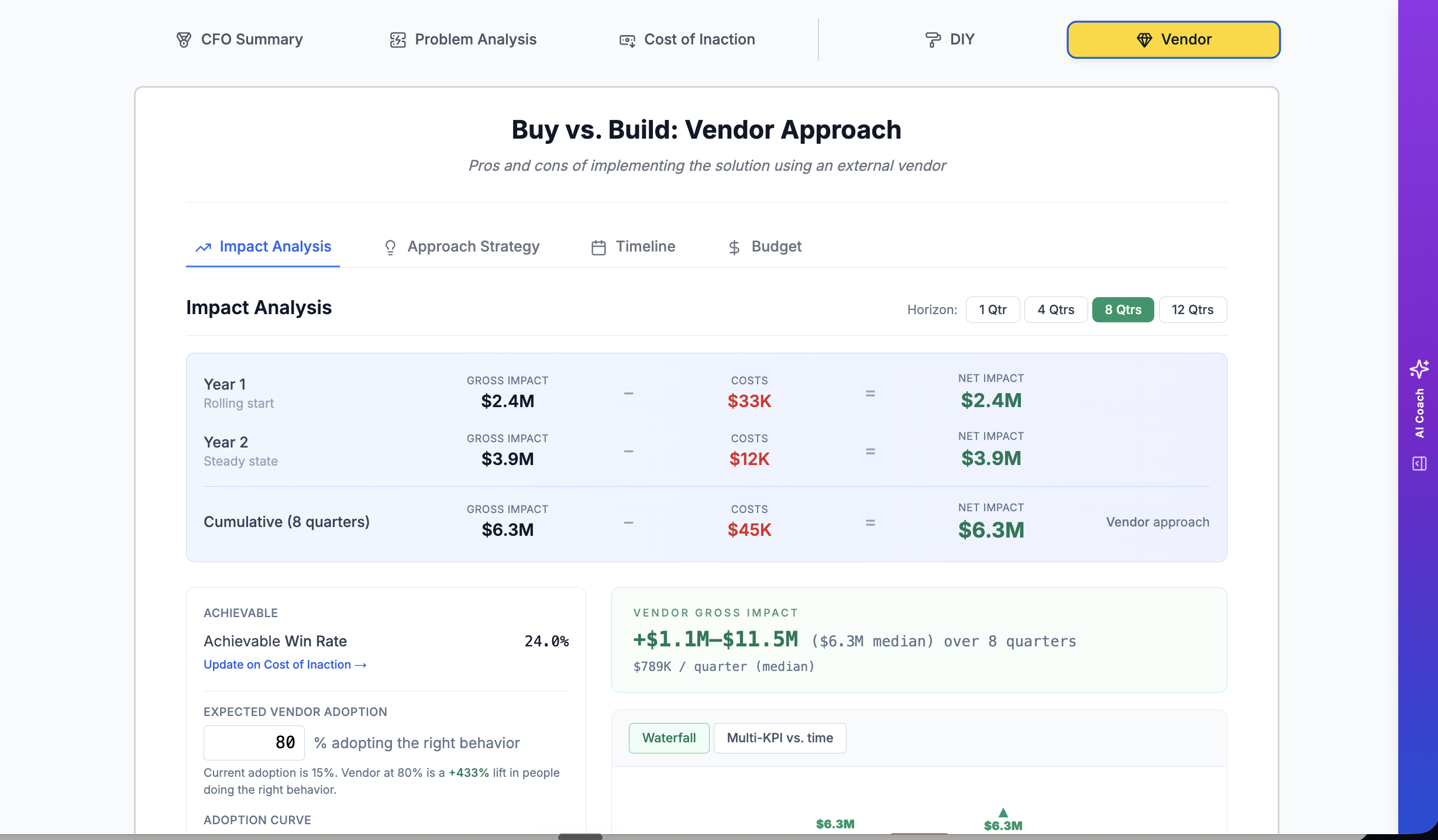1438x840 pixels.
Task: Open the Timeline sub-tab
Action: (x=633, y=246)
